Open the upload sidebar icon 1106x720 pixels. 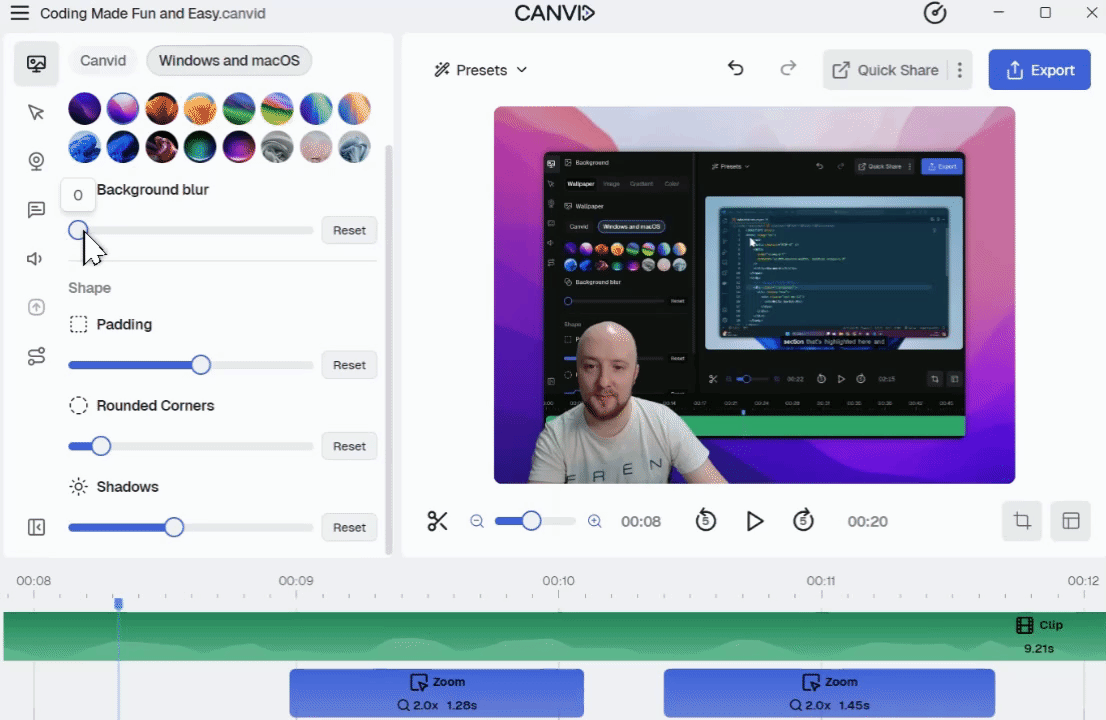click(36, 307)
